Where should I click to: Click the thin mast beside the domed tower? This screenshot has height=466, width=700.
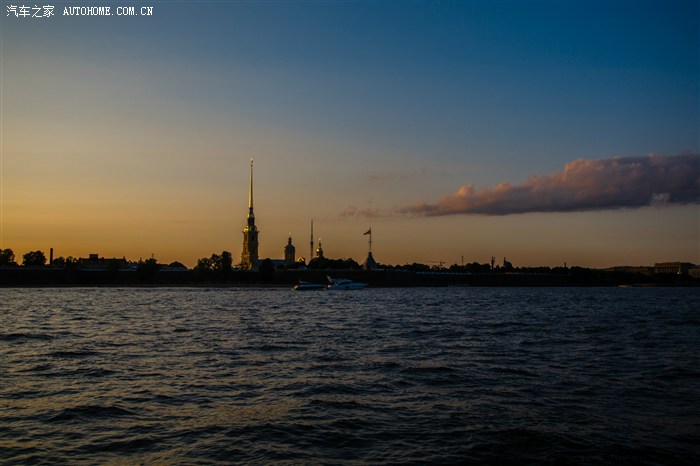311,238
